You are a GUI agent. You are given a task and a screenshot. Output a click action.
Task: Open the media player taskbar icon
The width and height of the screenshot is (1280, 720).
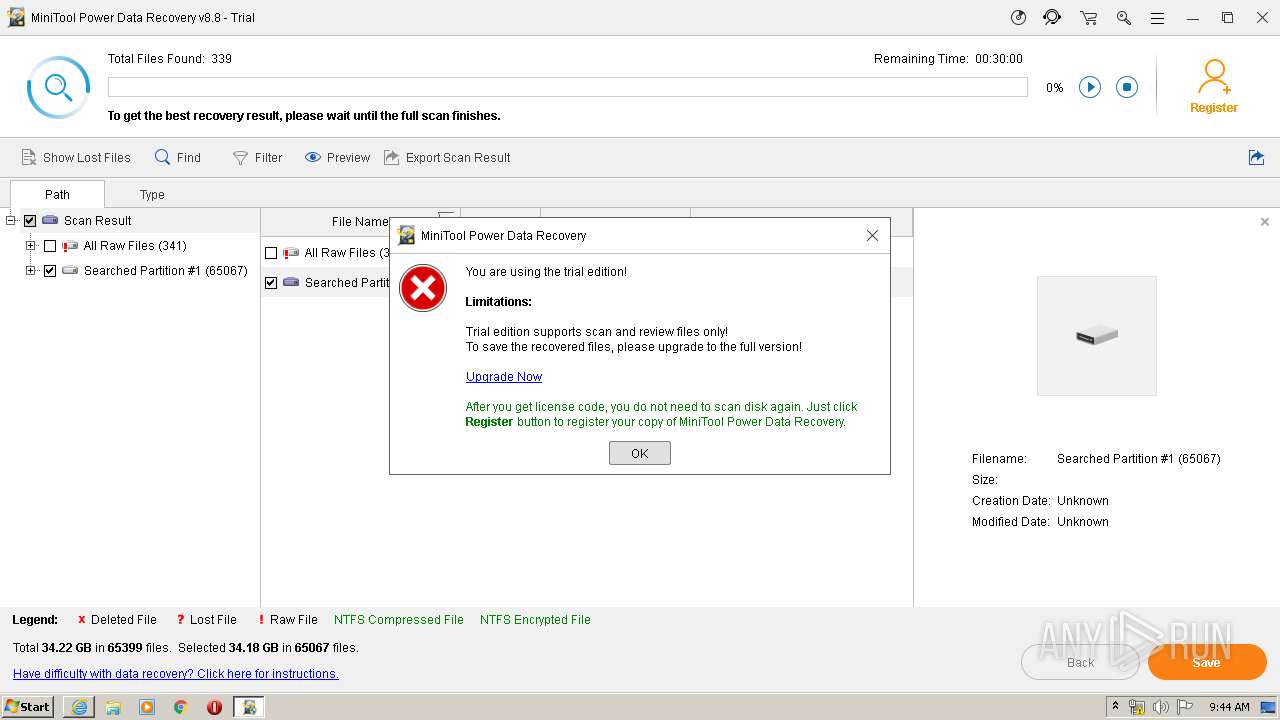coord(147,707)
